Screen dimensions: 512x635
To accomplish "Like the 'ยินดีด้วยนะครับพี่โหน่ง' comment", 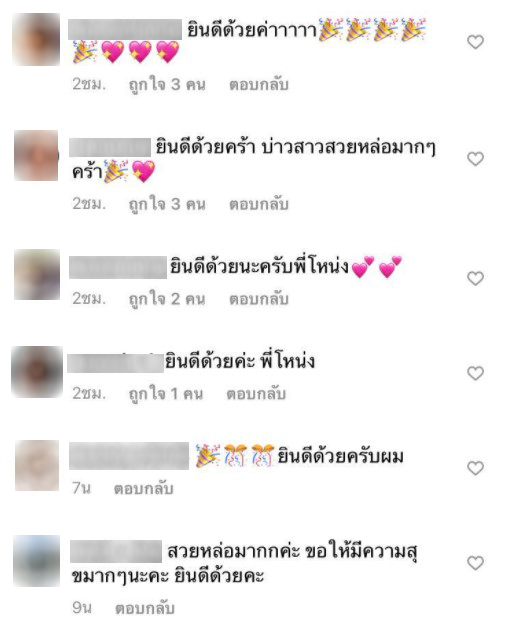I will 476,278.
